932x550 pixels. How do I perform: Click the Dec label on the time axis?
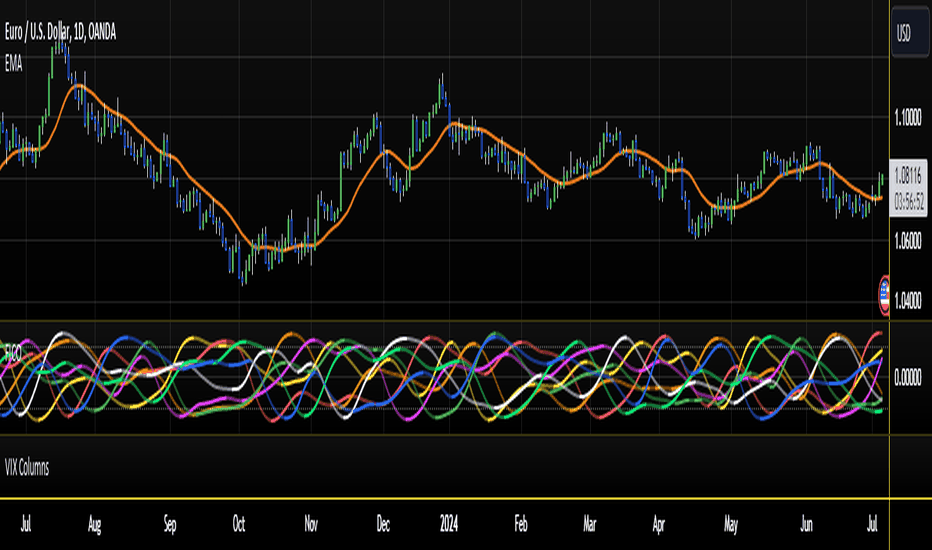click(x=383, y=524)
